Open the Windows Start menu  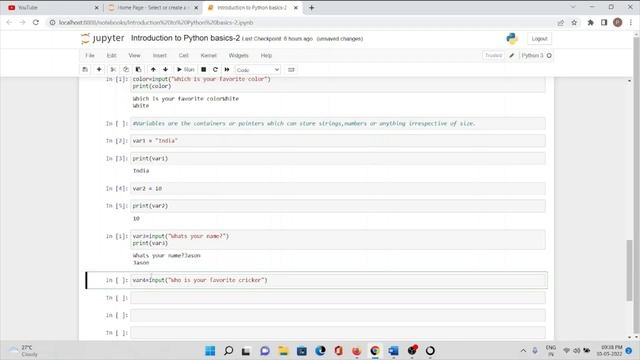click(x=210, y=351)
